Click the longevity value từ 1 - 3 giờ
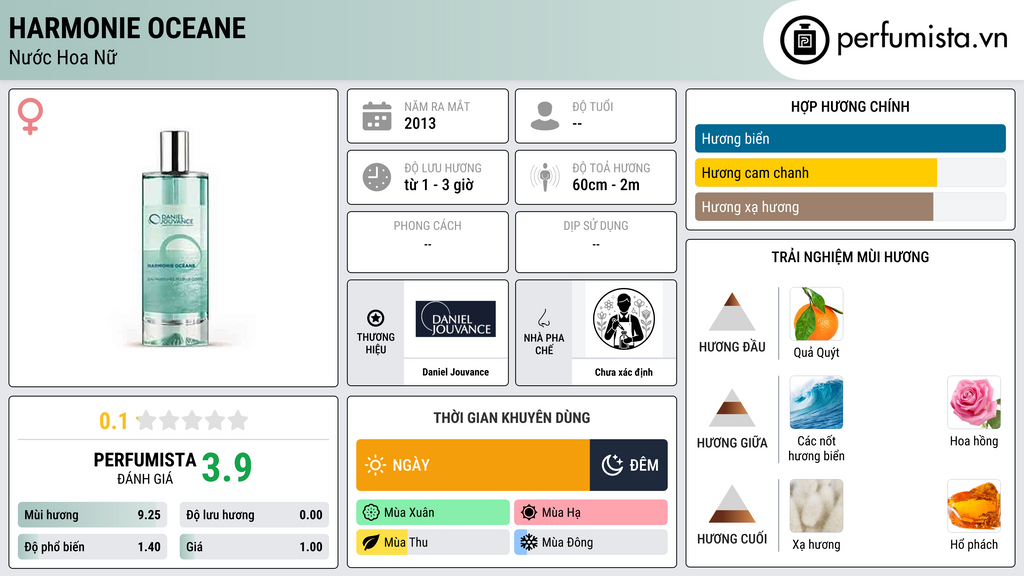1024x576 pixels. point(439,185)
